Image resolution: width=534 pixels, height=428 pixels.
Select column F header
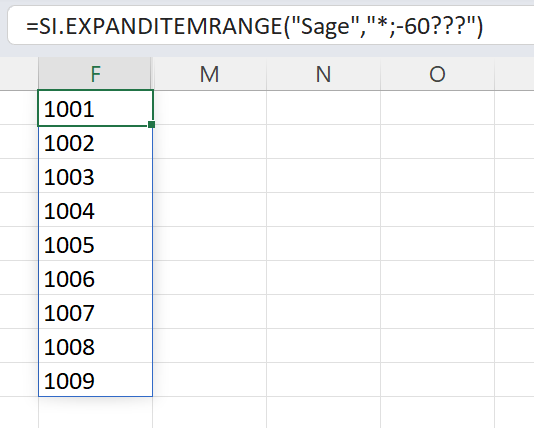point(96,74)
